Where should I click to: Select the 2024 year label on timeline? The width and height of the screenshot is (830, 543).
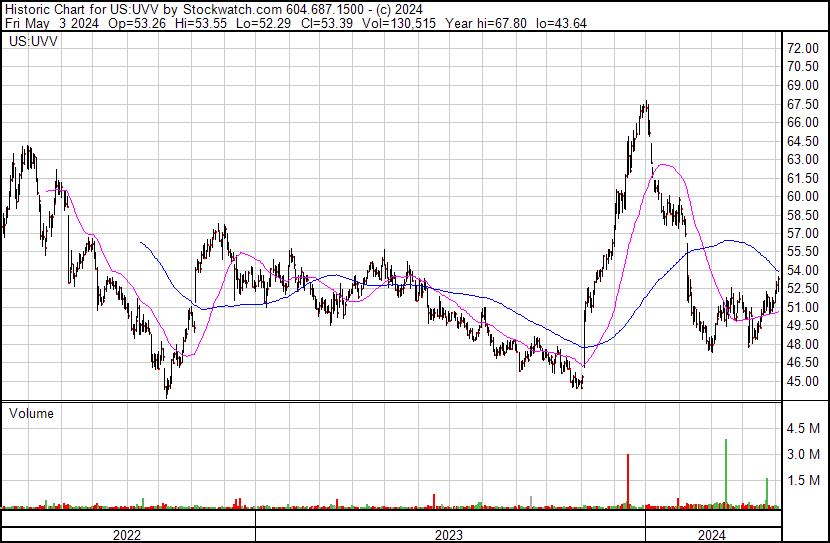pyautogui.click(x=712, y=535)
